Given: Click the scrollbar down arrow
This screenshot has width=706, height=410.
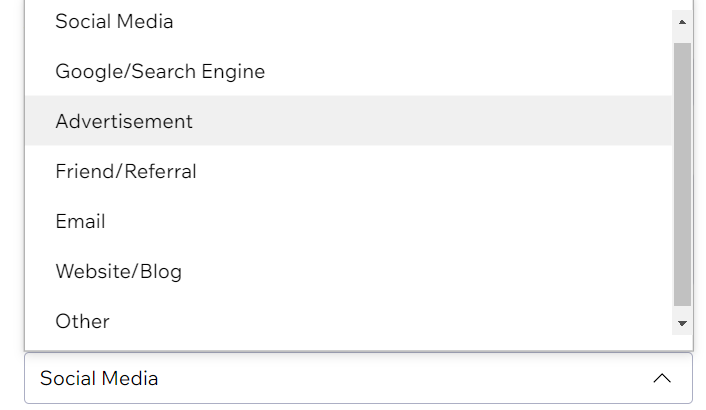Looking at the screenshot, I should [x=682, y=323].
